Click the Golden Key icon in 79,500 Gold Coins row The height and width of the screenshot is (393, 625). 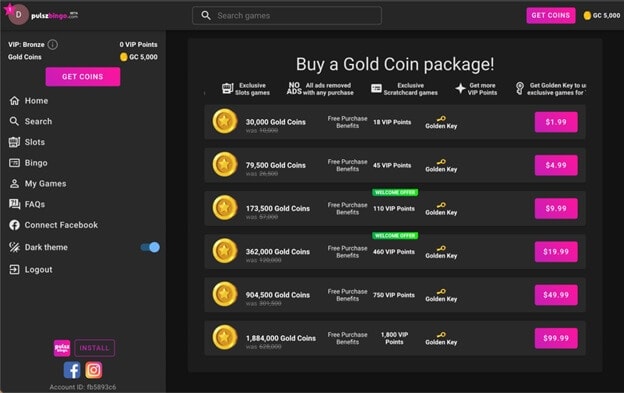point(441,162)
